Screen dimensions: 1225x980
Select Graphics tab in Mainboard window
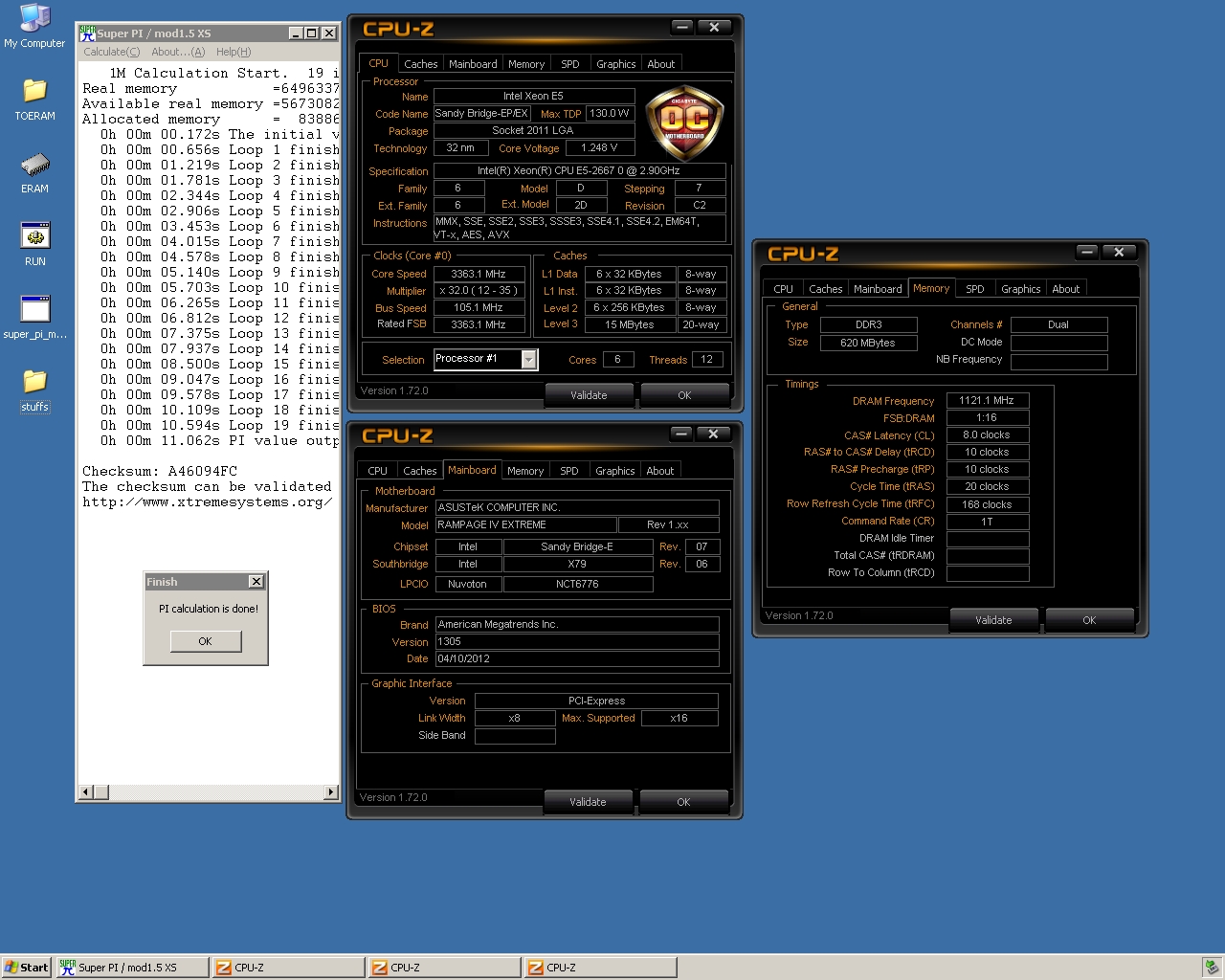pyautogui.click(x=615, y=471)
